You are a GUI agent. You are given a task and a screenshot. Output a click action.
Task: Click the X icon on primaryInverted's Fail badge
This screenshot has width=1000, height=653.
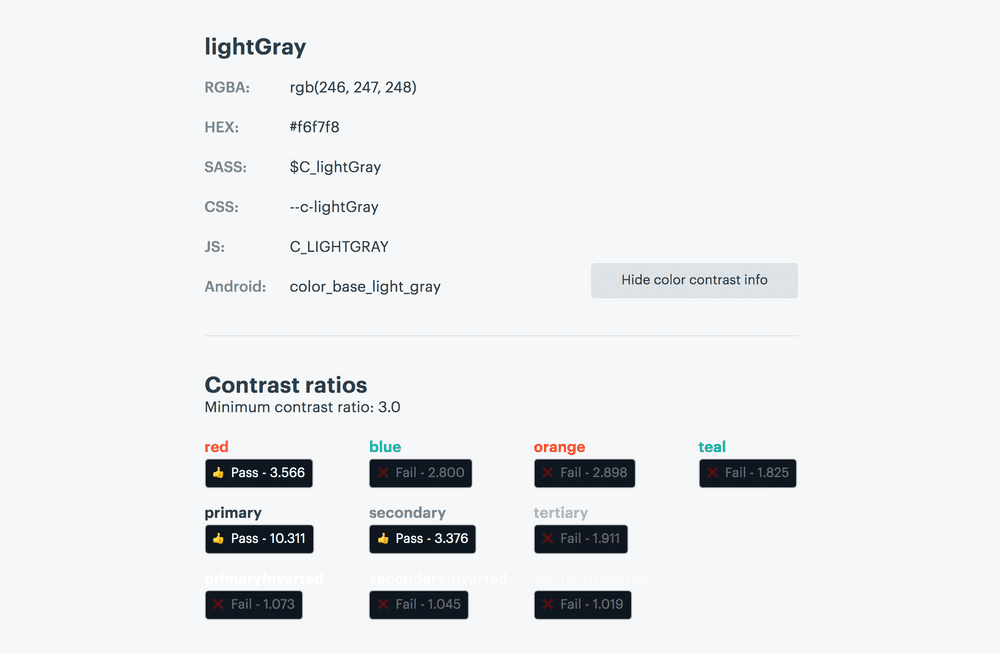point(219,604)
